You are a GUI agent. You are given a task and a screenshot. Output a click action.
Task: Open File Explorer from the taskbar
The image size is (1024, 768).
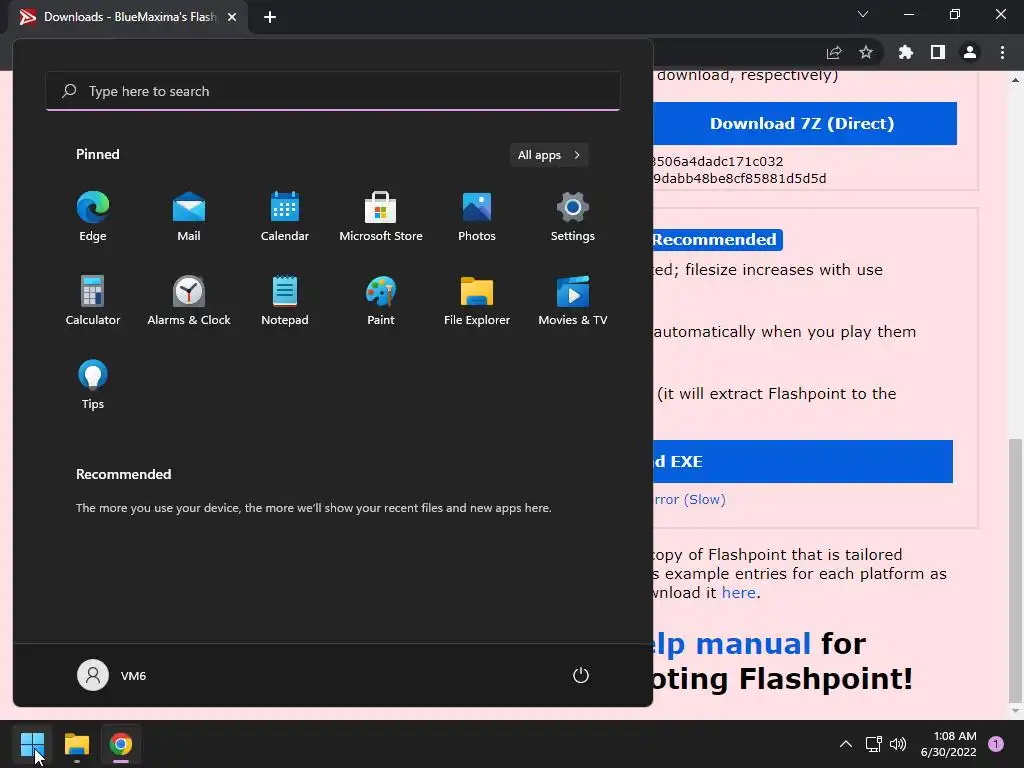pyautogui.click(x=76, y=744)
